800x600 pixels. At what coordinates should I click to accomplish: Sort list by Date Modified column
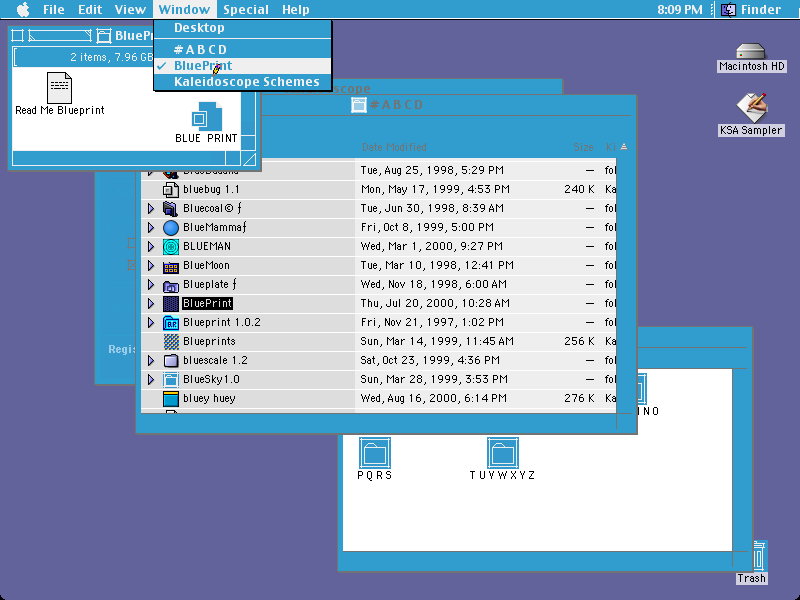[394, 147]
